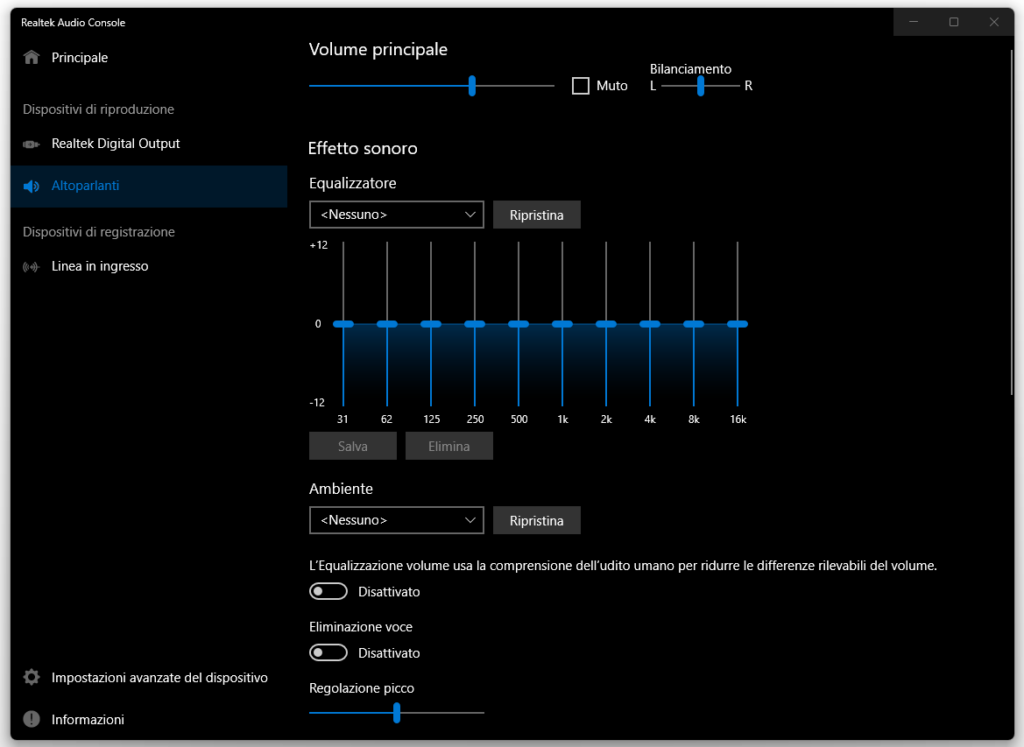Image resolution: width=1024 pixels, height=747 pixels.
Task: Tick the Muto checkbox
Action: coord(581,86)
